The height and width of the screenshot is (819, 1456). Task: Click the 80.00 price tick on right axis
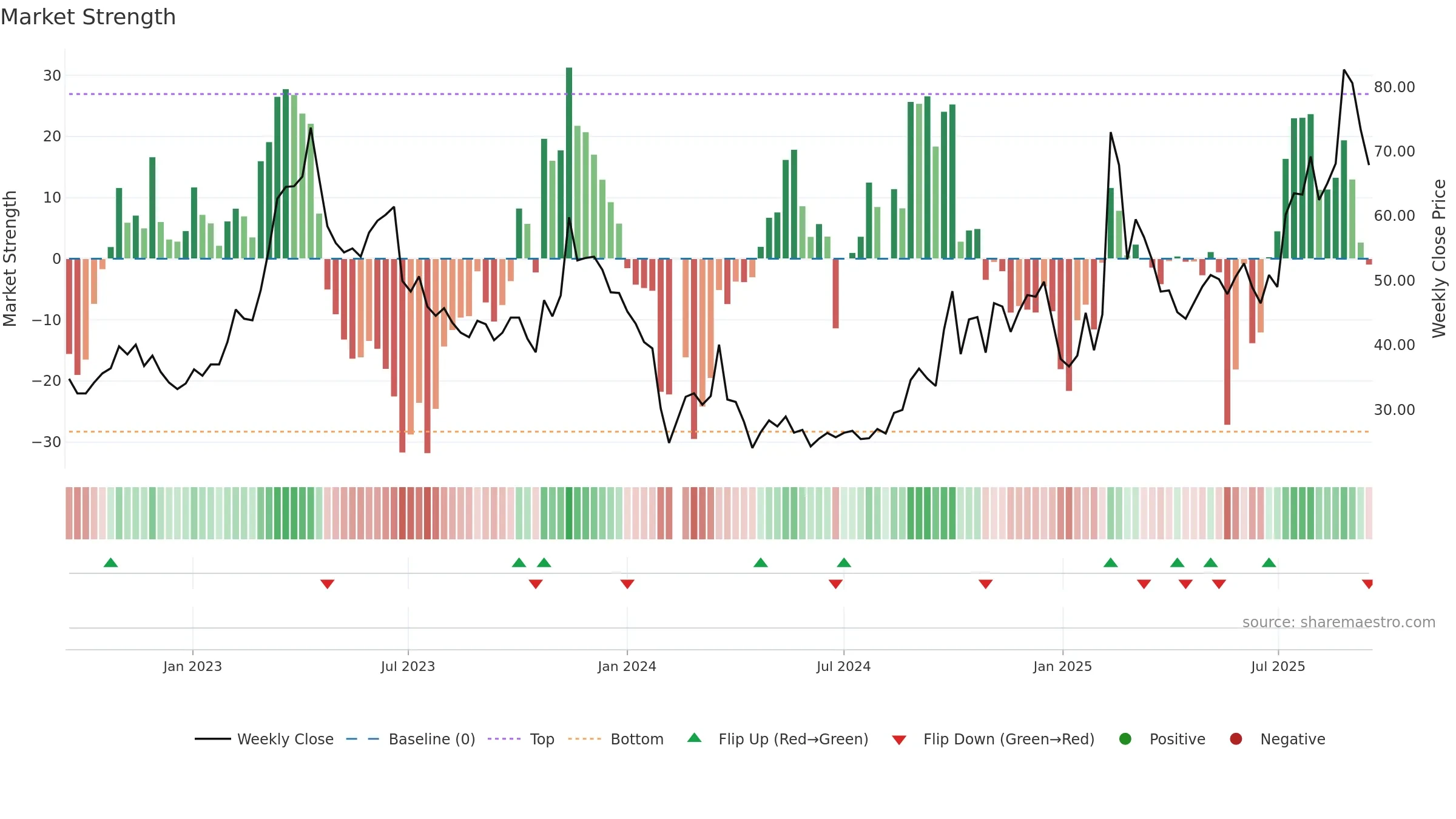[x=1394, y=87]
